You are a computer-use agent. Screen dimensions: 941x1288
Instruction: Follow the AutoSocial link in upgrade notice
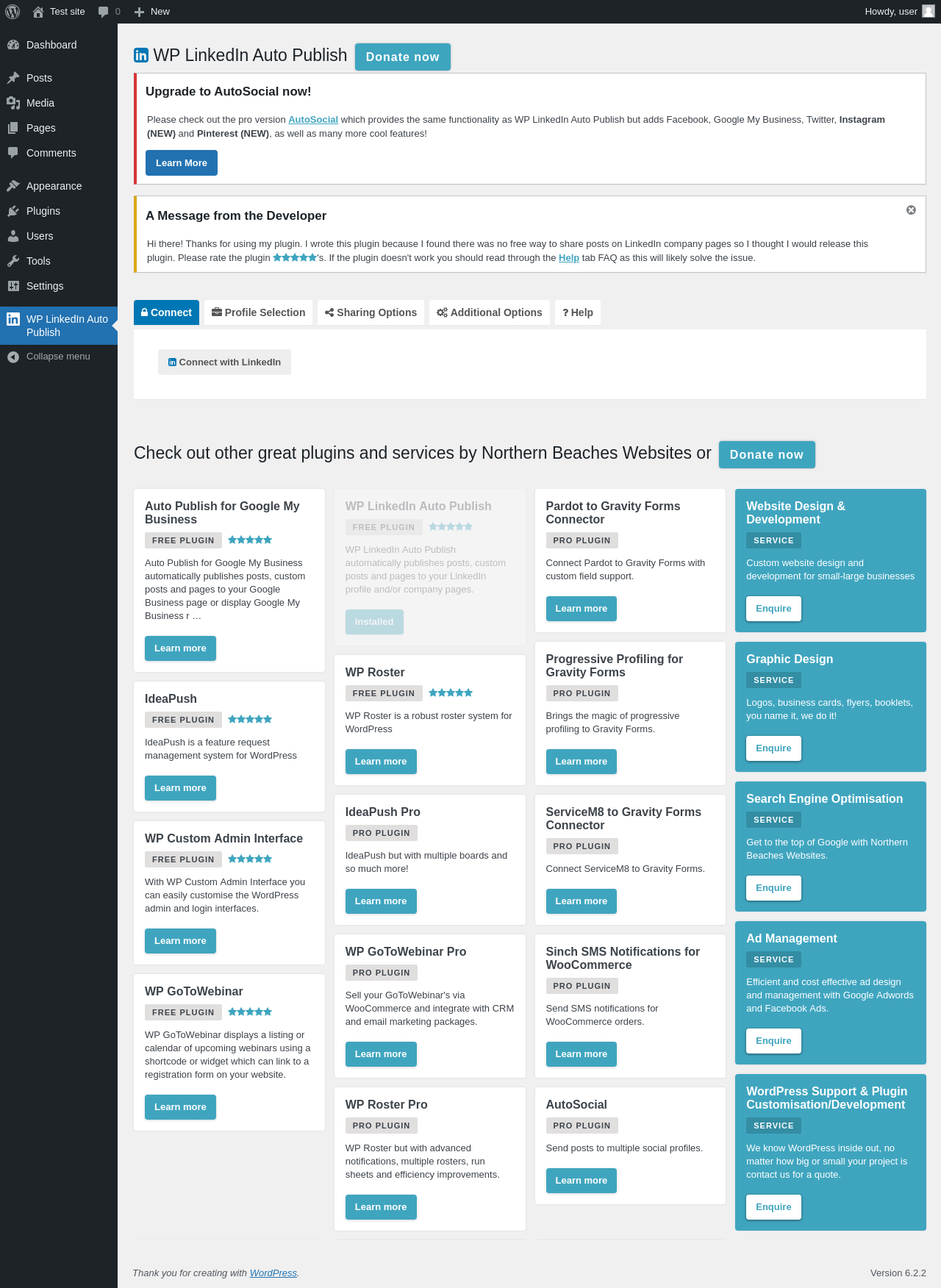(313, 120)
